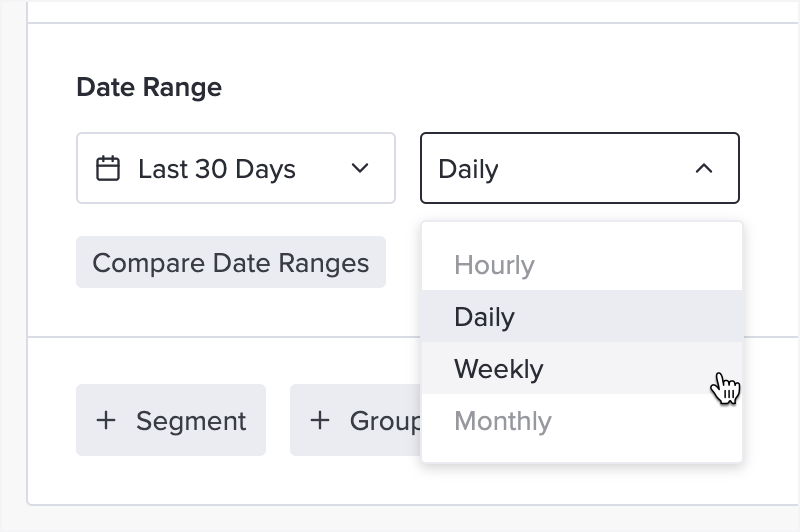Click the Date Range section heading
Viewport: 800px width, 532px height.
149,87
